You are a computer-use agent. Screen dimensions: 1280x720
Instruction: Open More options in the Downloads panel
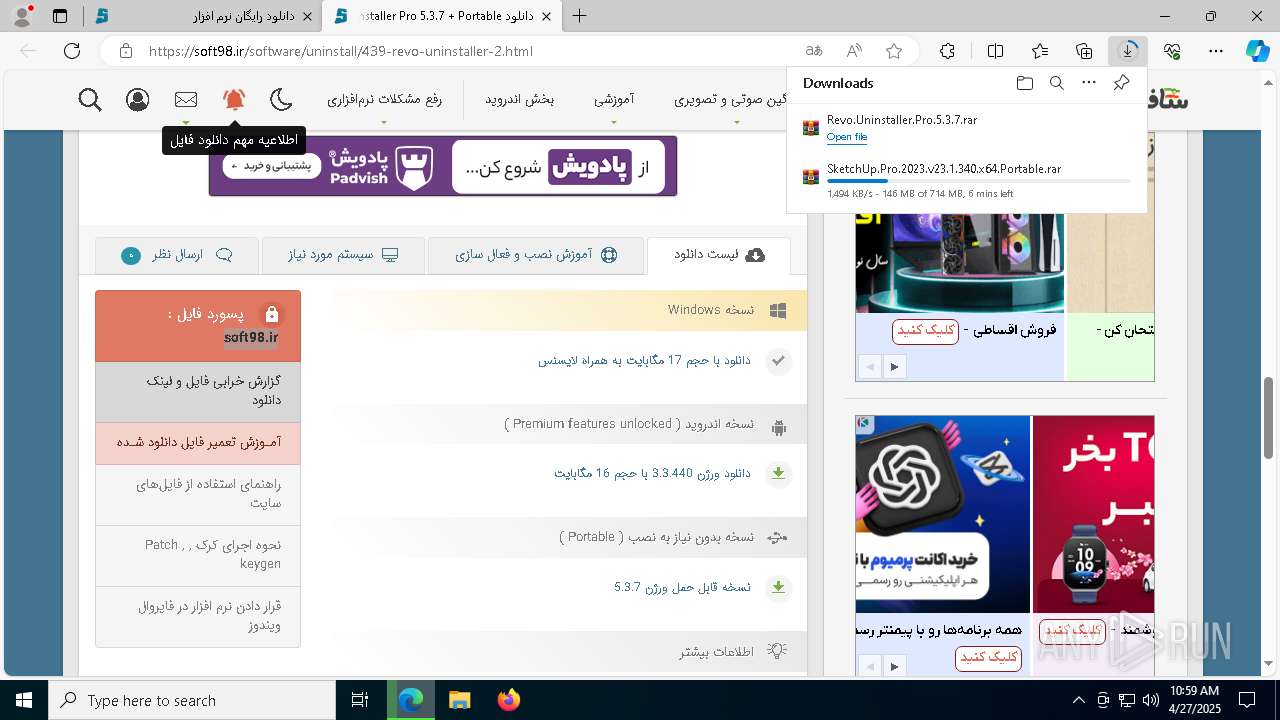1089,83
